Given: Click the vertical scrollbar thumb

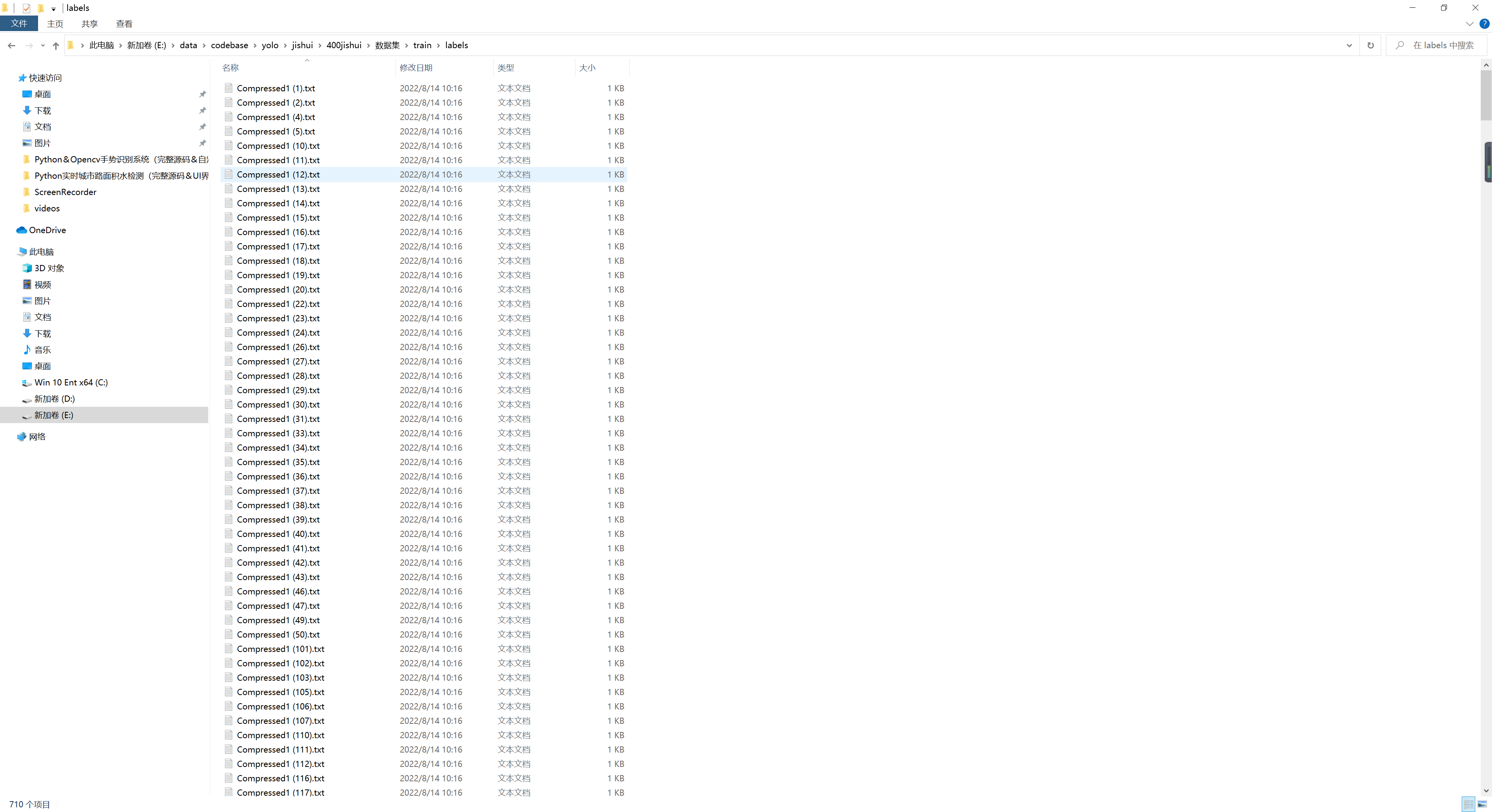Looking at the screenshot, I should point(1486,96).
